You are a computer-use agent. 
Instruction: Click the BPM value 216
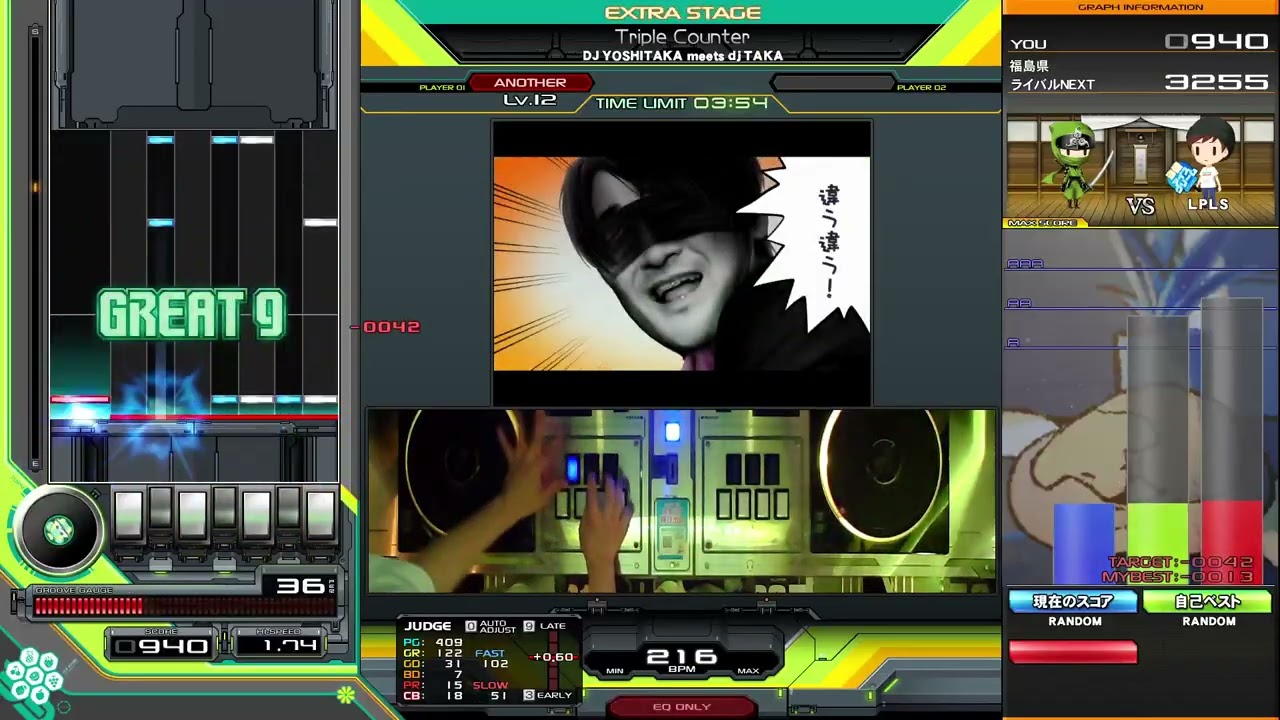[681, 656]
